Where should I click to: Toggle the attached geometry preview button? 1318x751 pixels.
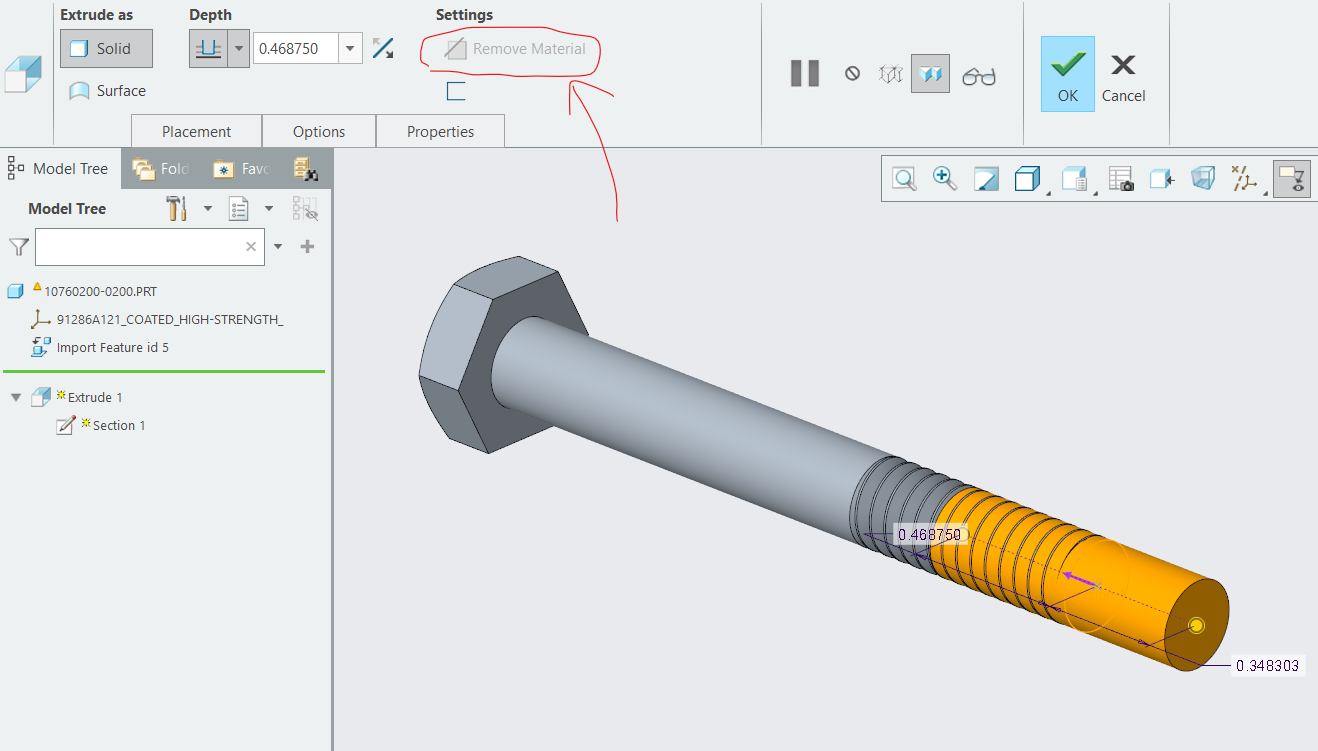pos(930,74)
